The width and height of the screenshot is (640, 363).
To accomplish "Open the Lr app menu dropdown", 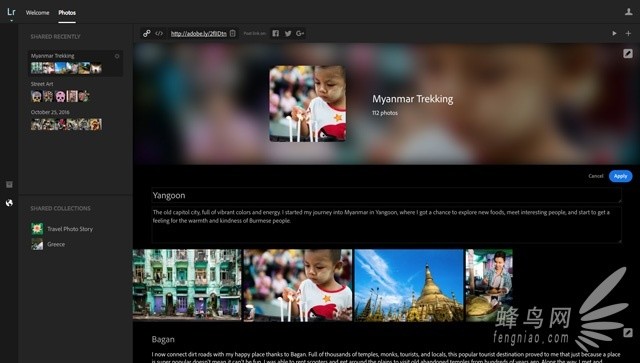I will (11, 13).
